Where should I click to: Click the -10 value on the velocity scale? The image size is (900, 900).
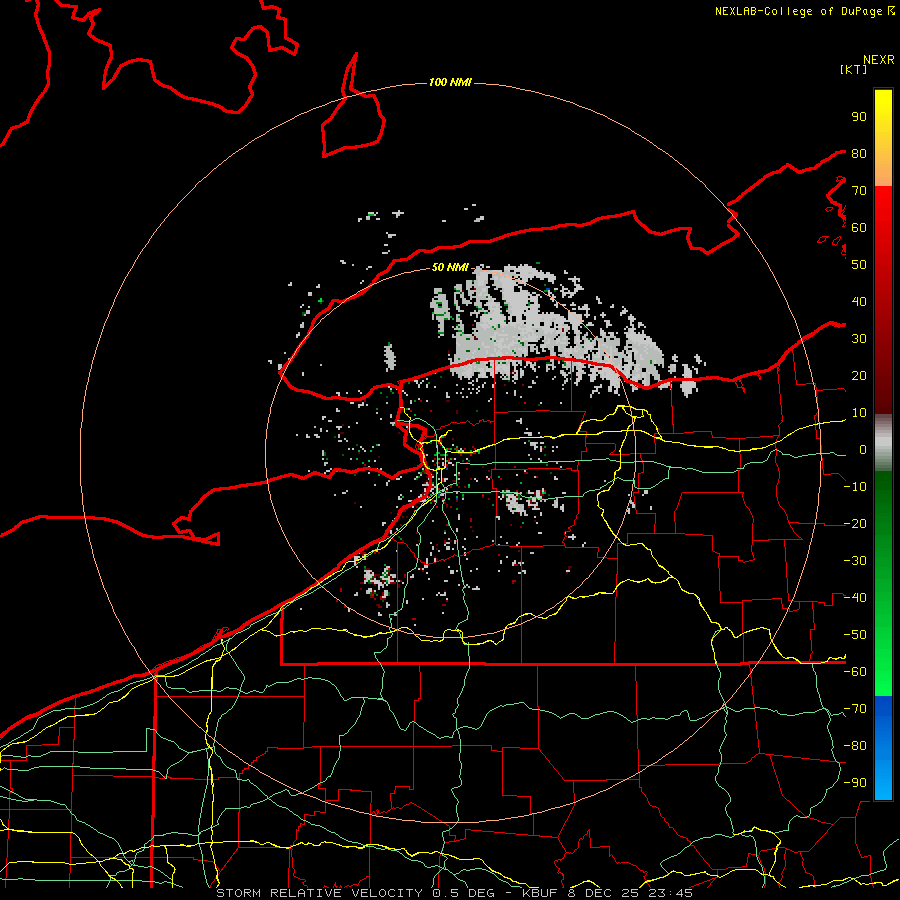click(x=855, y=487)
